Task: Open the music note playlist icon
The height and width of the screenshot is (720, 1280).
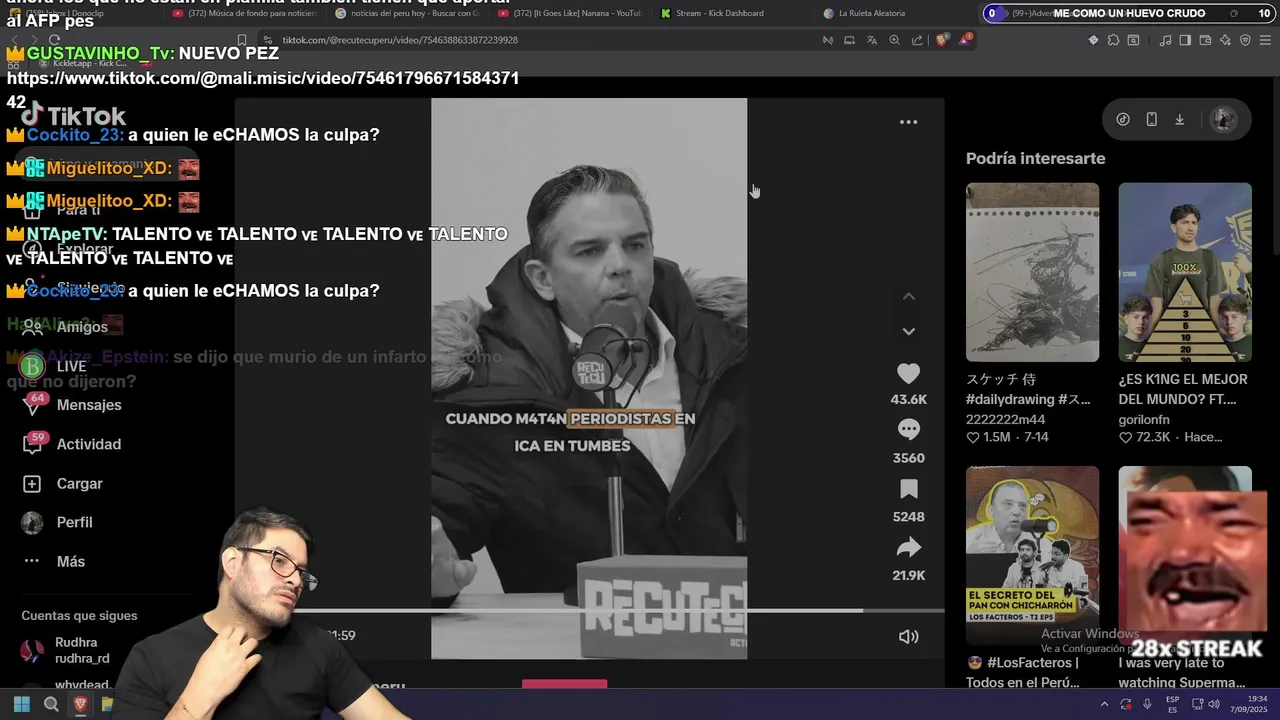Action: pyautogui.click(x=1165, y=40)
